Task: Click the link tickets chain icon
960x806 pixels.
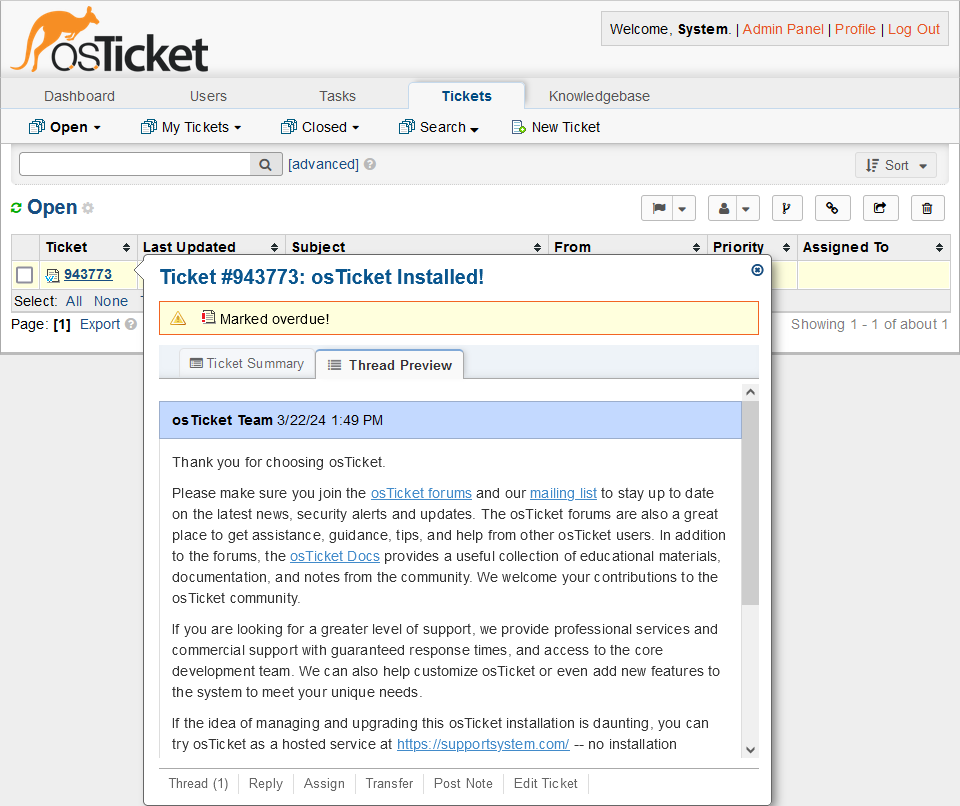Action: point(833,208)
